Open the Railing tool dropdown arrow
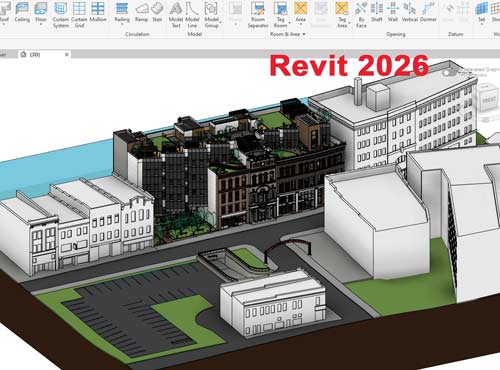 (122, 24)
